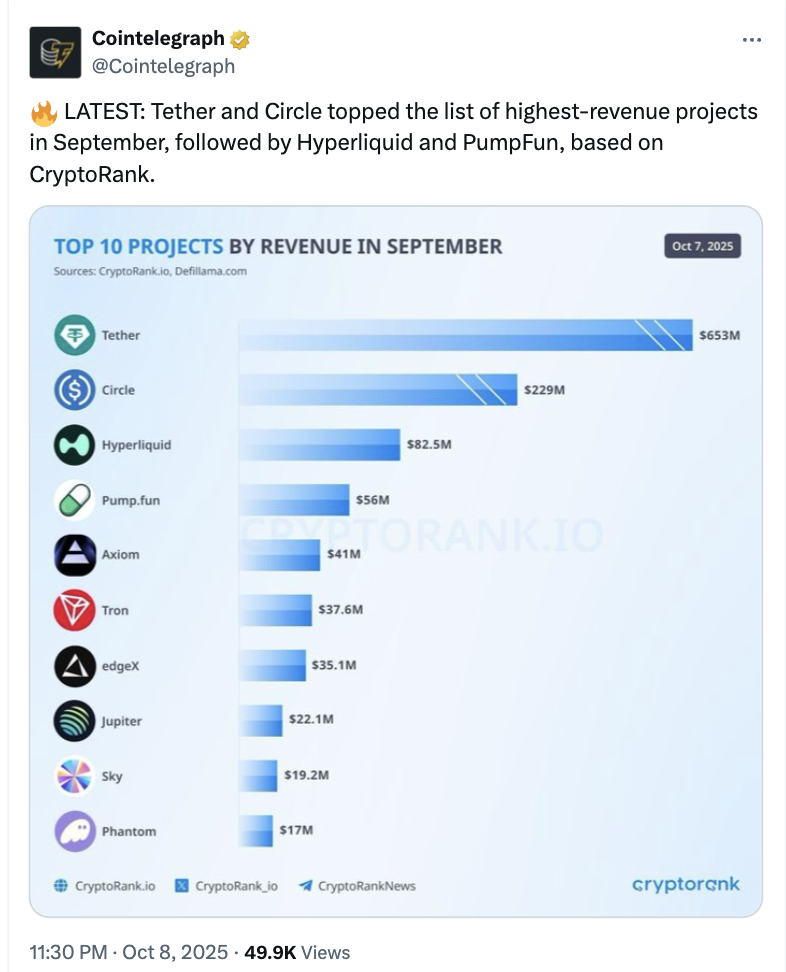
Task: Click the Tether logo icon
Action: [x=74, y=335]
